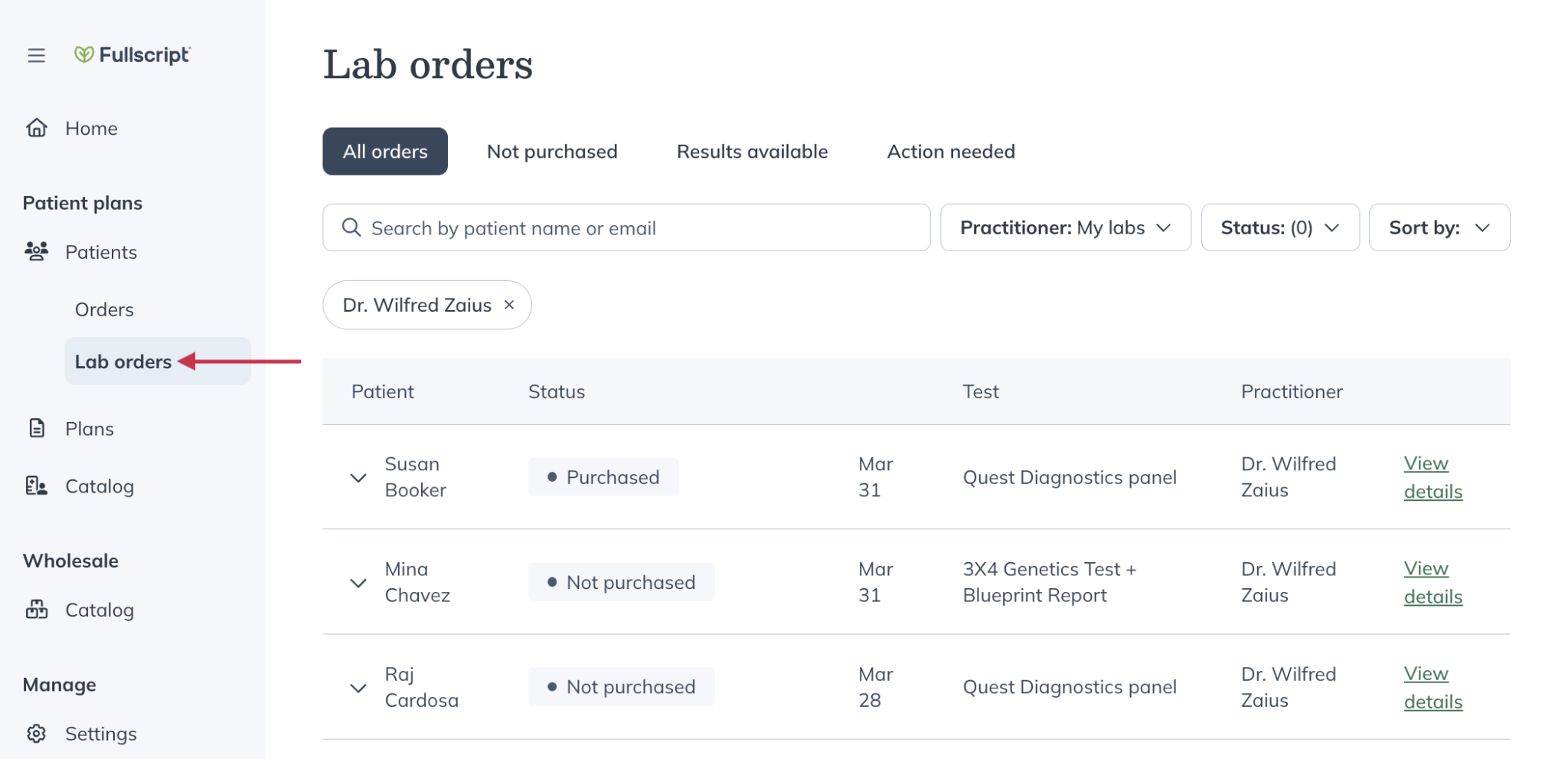Viewport: 1568px width, 759px height.
Task: Click the Plans document icon
Action: click(x=37, y=428)
